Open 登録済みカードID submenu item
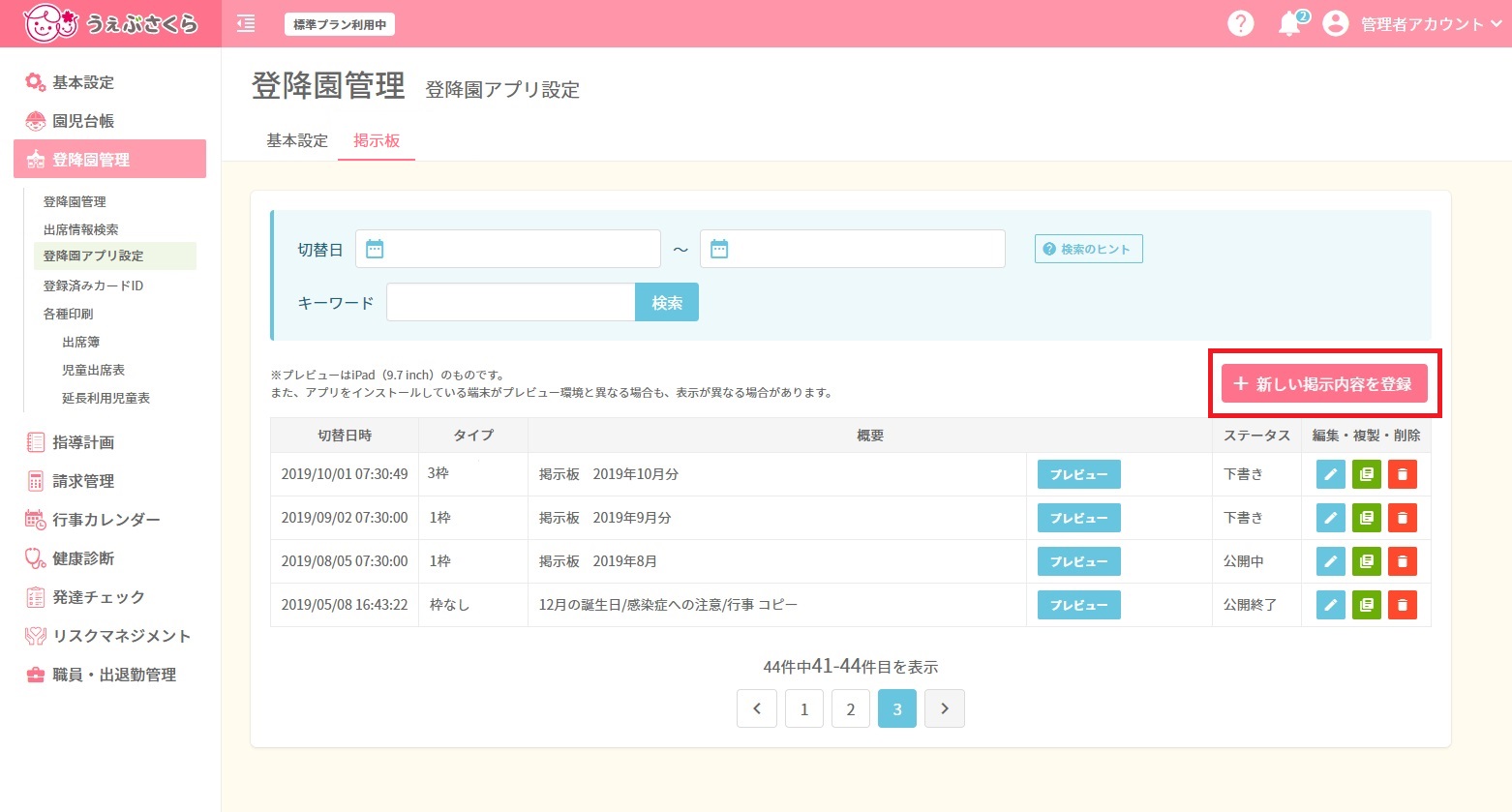 (x=93, y=286)
